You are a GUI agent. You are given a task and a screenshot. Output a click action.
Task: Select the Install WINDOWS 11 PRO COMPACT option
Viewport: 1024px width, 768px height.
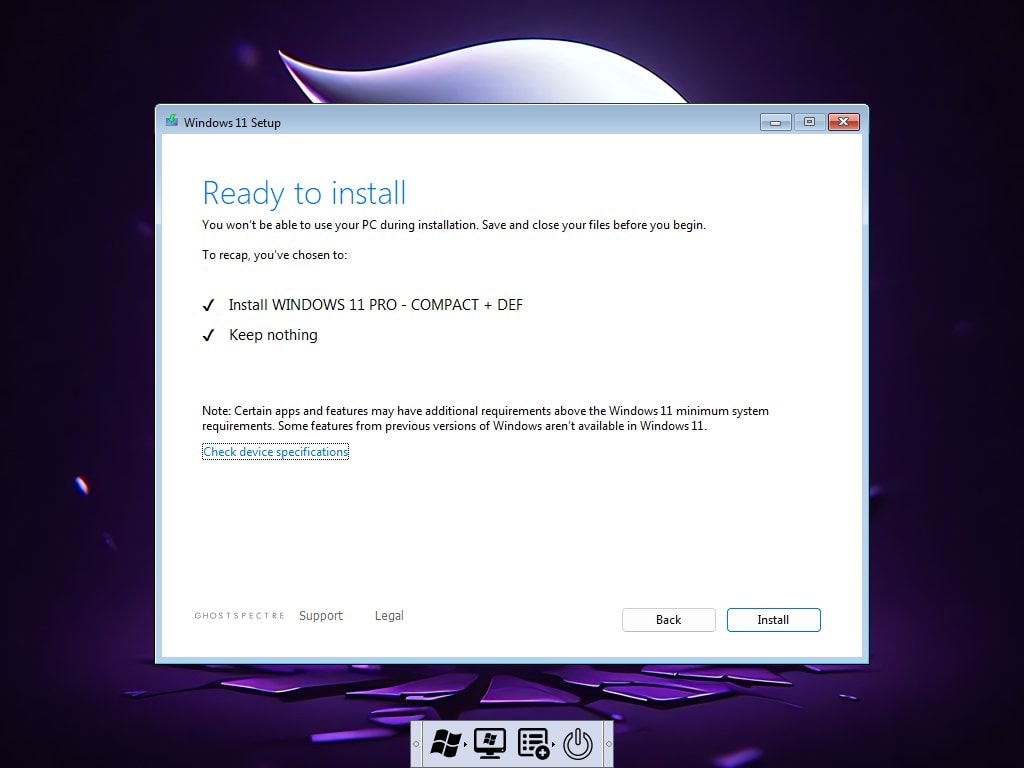coord(375,305)
